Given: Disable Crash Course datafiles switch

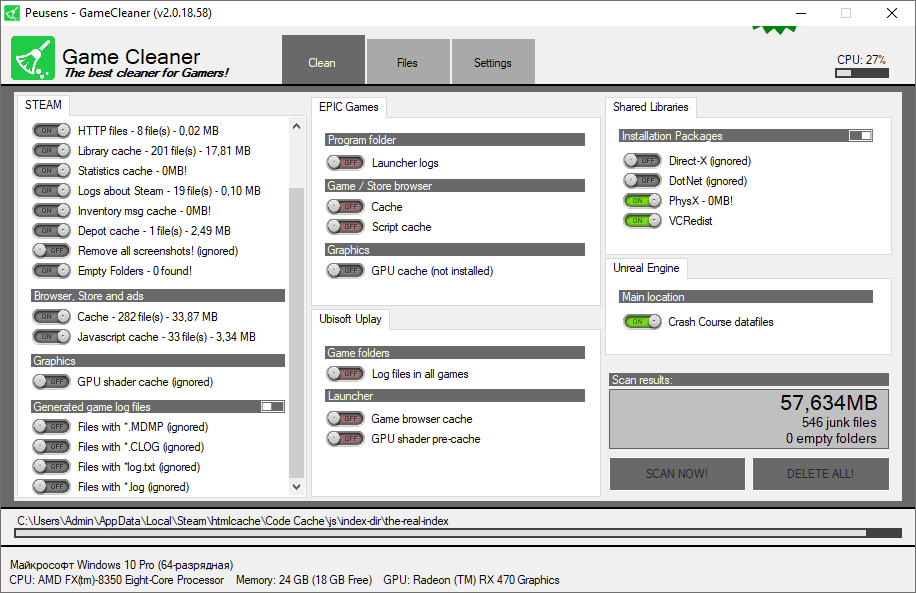Looking at the screenshot, I should click(x=642, y=321).
